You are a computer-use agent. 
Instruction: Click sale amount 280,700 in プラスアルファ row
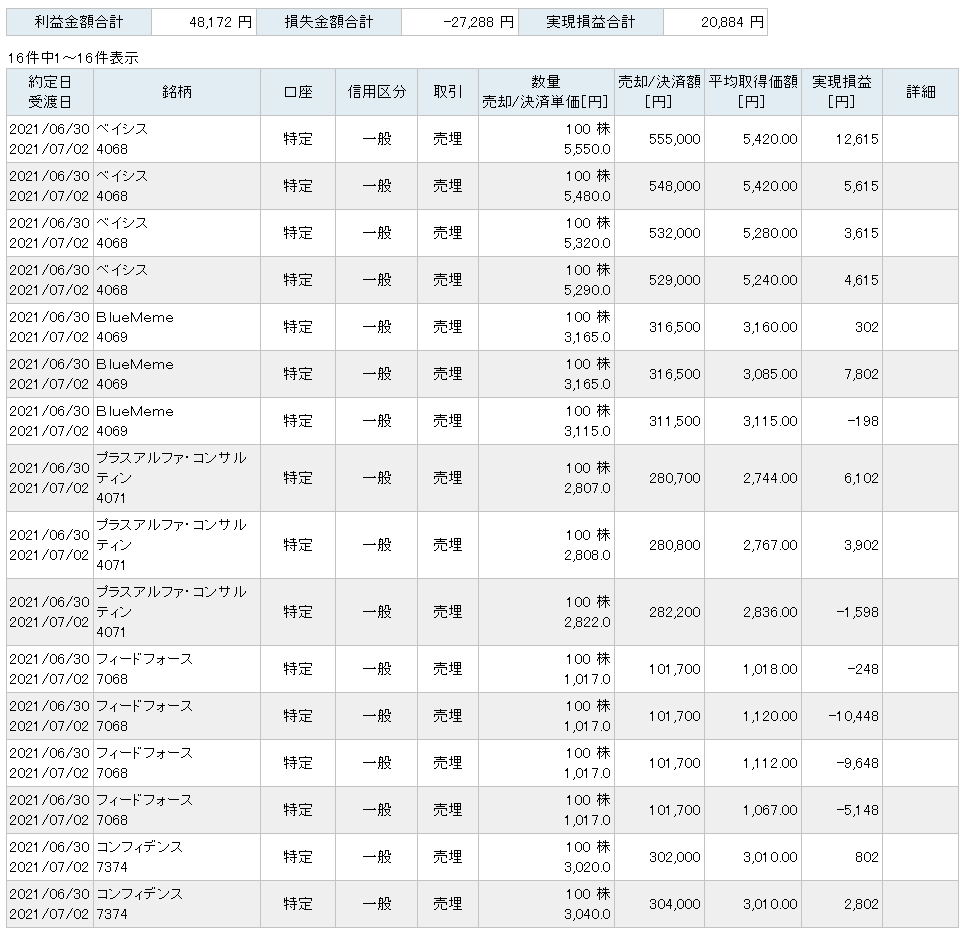[x=674, y=478]
